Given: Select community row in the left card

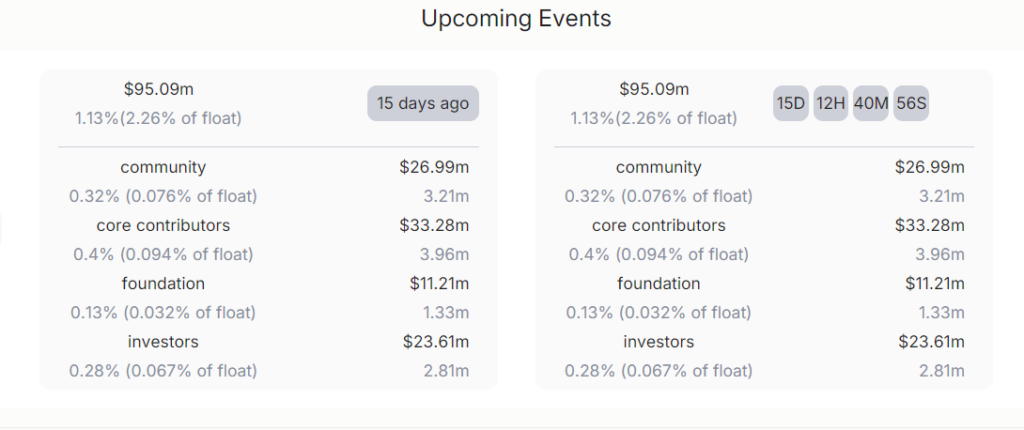Looking at the screenshot, I should (163, 168).
